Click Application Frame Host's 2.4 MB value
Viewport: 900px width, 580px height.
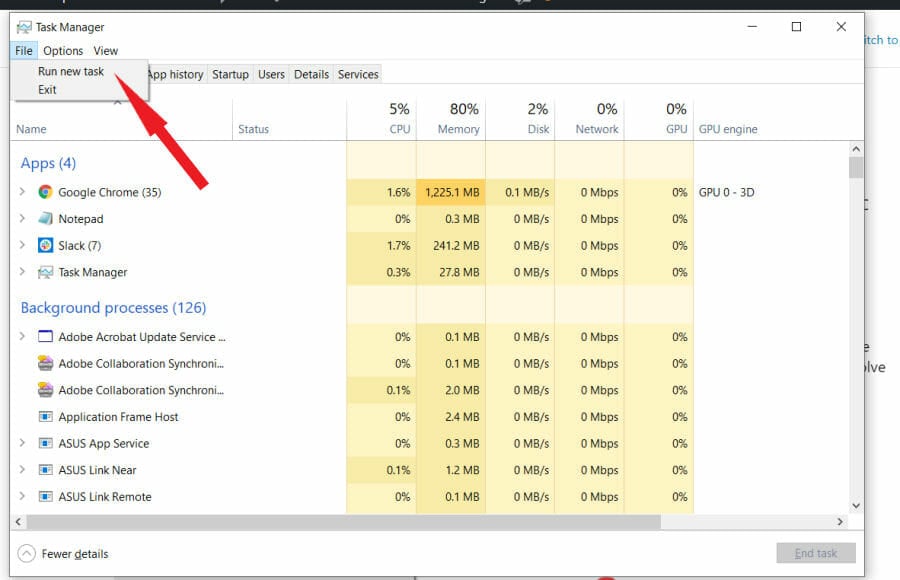462,417
